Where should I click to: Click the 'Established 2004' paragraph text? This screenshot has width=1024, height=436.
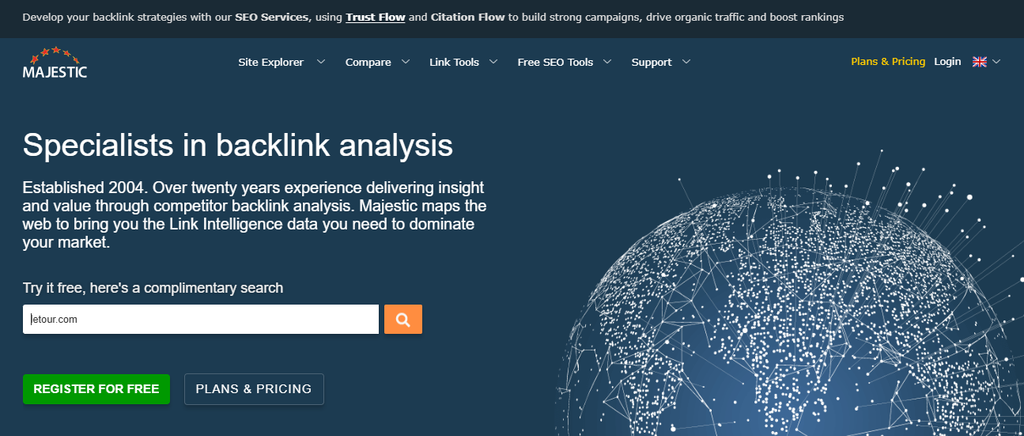click(x=254, y=215)
